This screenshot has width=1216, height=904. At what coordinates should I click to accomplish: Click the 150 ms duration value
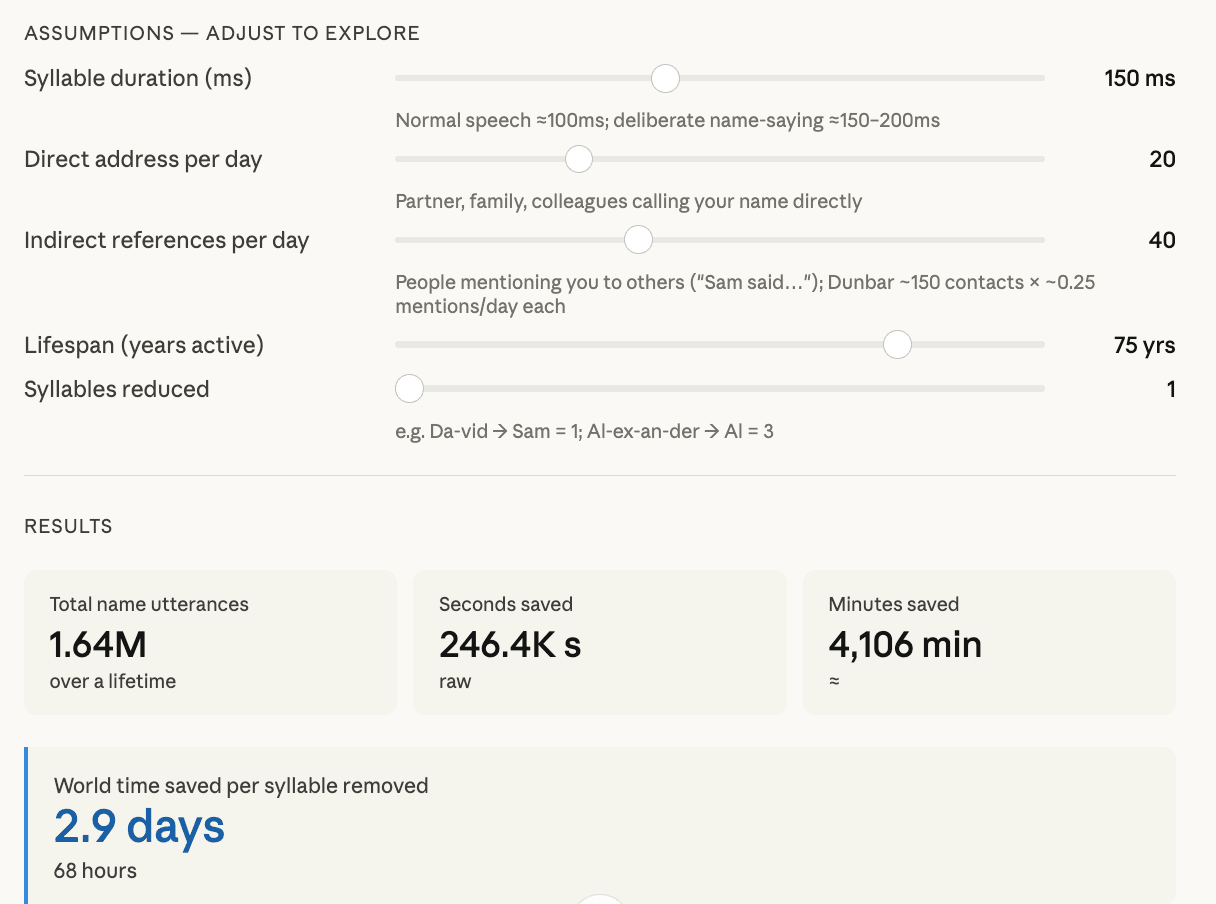coord(1139,78)
